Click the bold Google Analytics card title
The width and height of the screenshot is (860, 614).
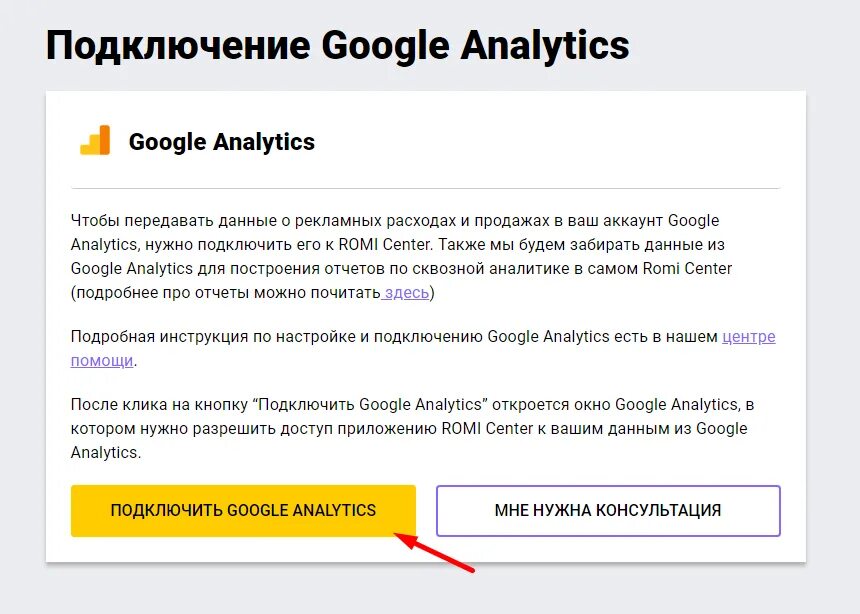222,142
